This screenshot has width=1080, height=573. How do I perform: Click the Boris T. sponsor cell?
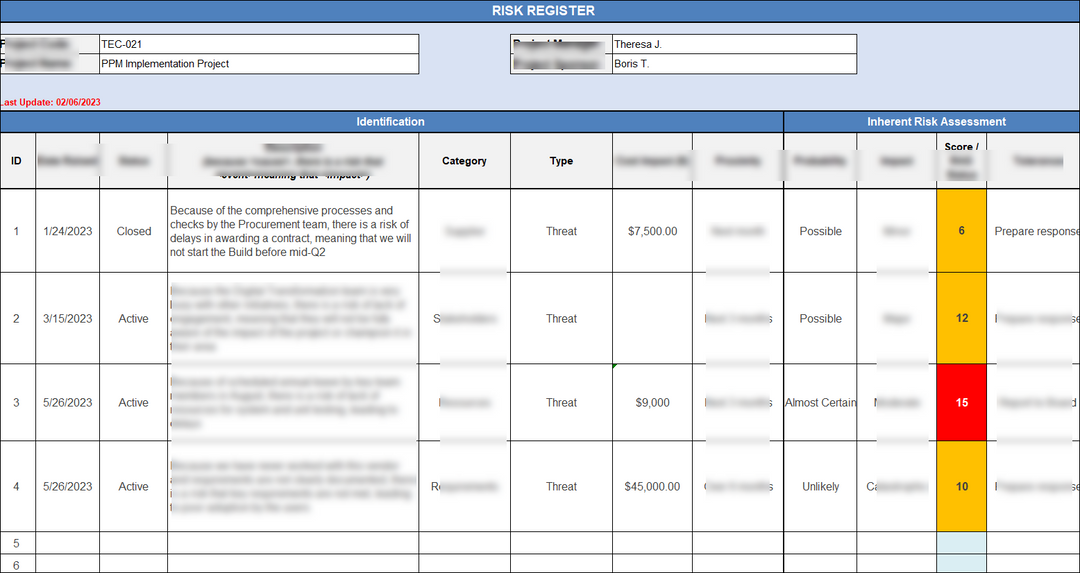pyautogui.click(x=733, y=64)
